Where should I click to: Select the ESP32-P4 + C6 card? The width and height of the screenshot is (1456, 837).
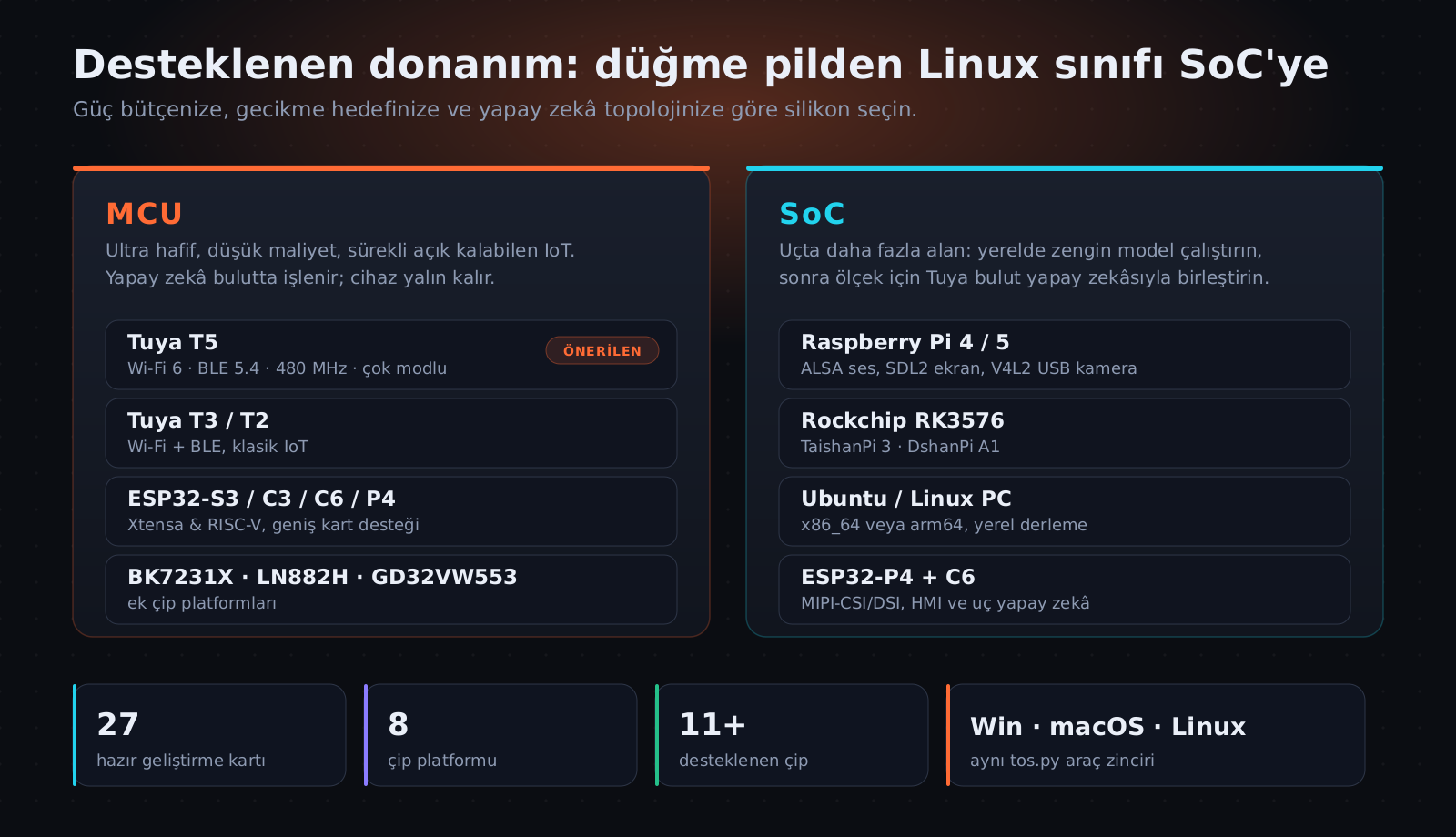pos(1065,590)
